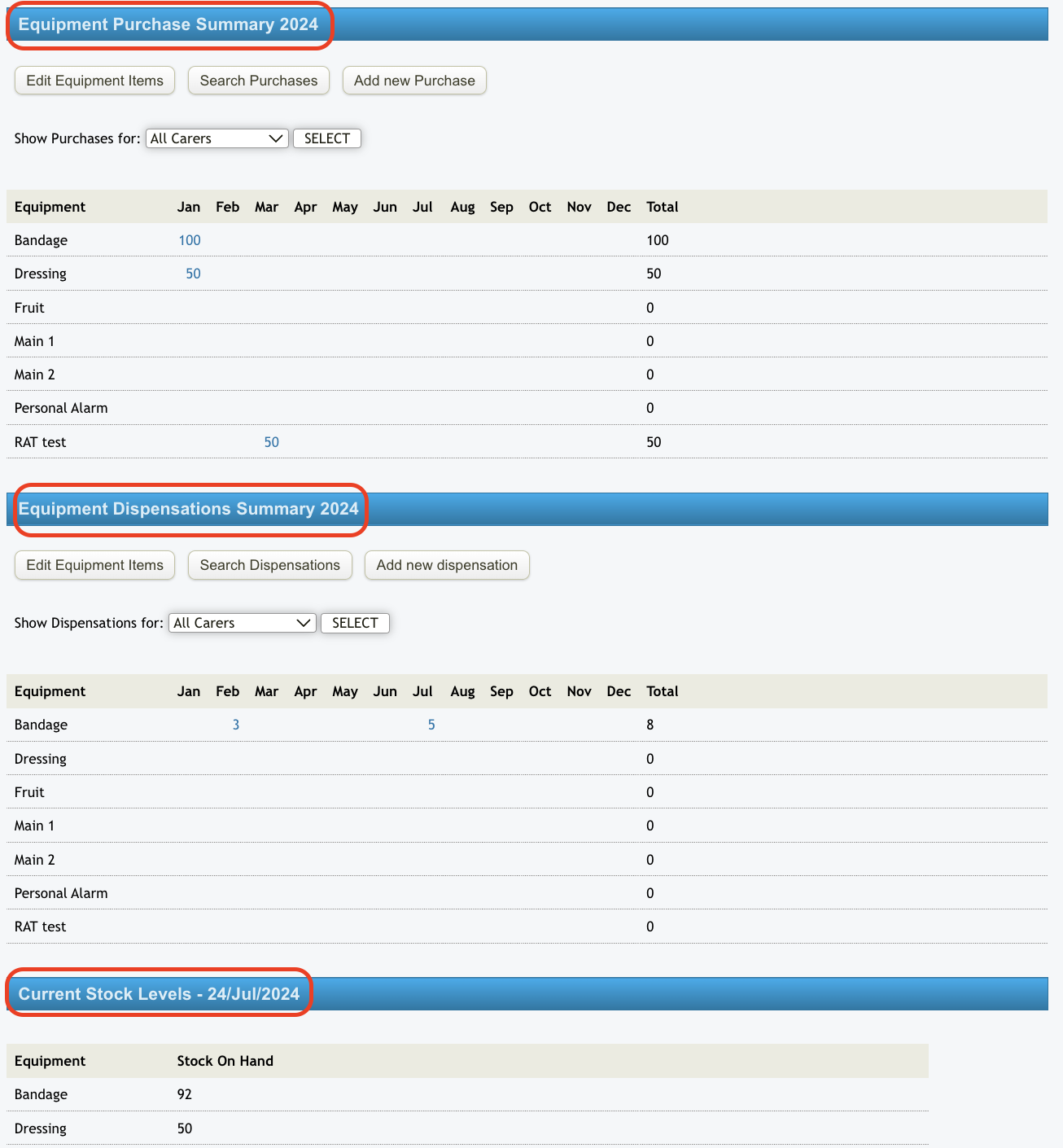Click Main 2 row in dispensations table
This screenshot has width=1063, height=1148.
527,860
